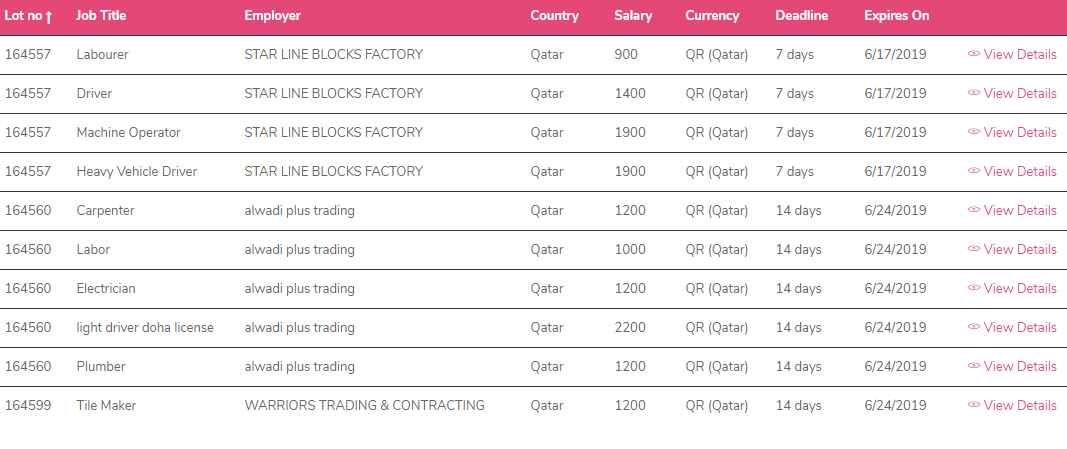Viewport: 1067px width, 449px height.
Task: Click eye icon in Machine Operator row
Action: pyautogui.click(x=974, y=133)
